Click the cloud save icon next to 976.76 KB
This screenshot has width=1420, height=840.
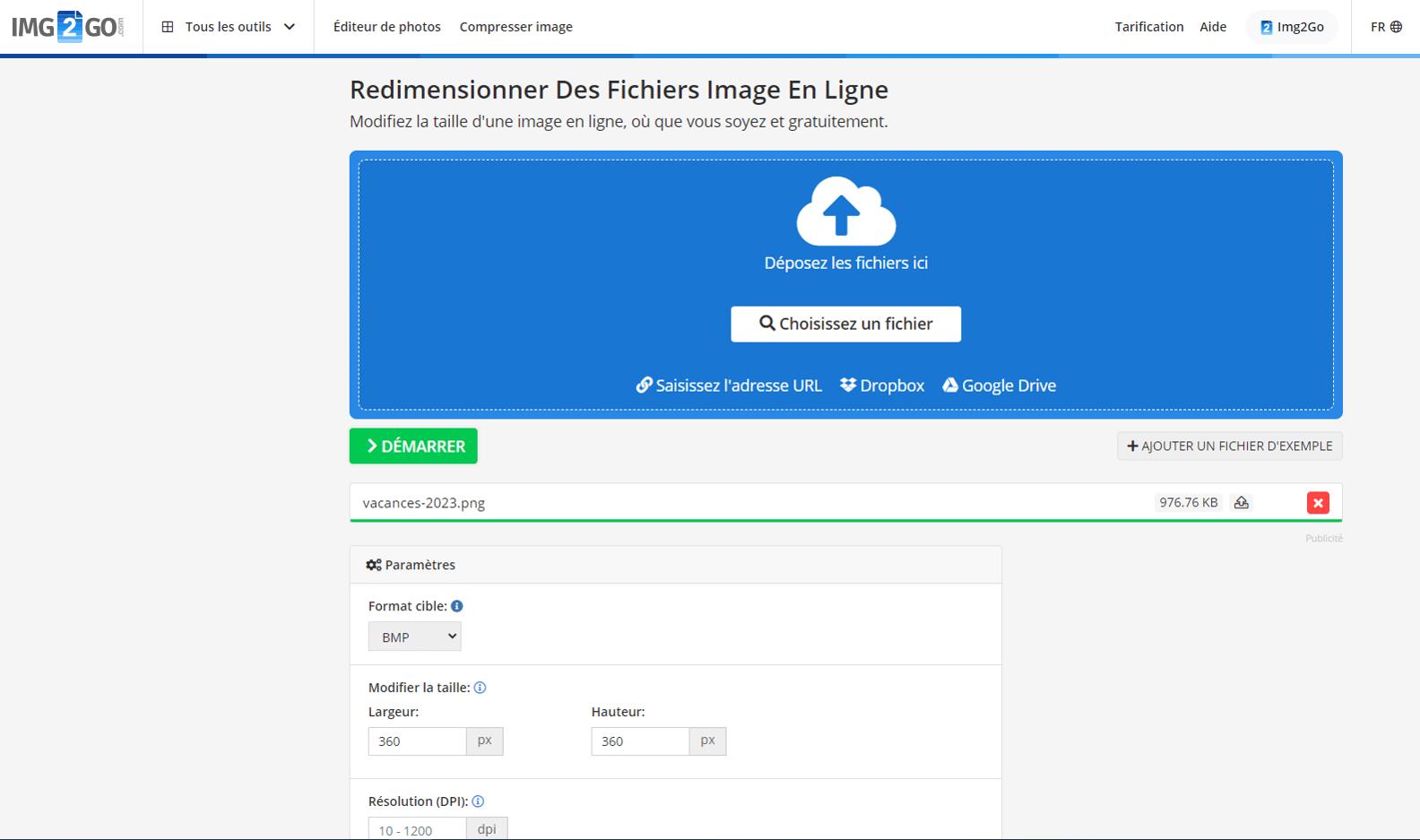pos(1242,503)
